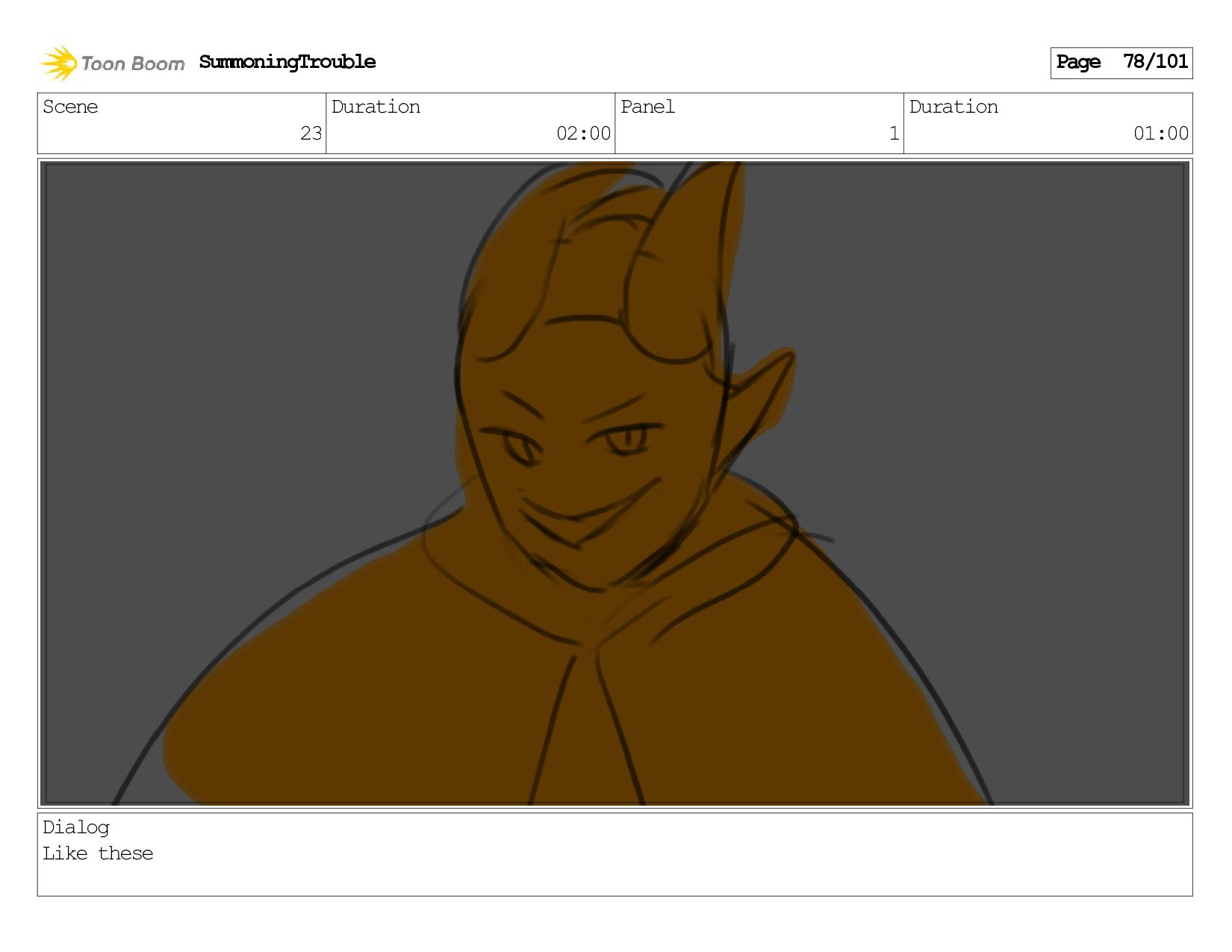1232x952 pixels.
Task: Click the Panel label
Action: [x=647, y=107]
